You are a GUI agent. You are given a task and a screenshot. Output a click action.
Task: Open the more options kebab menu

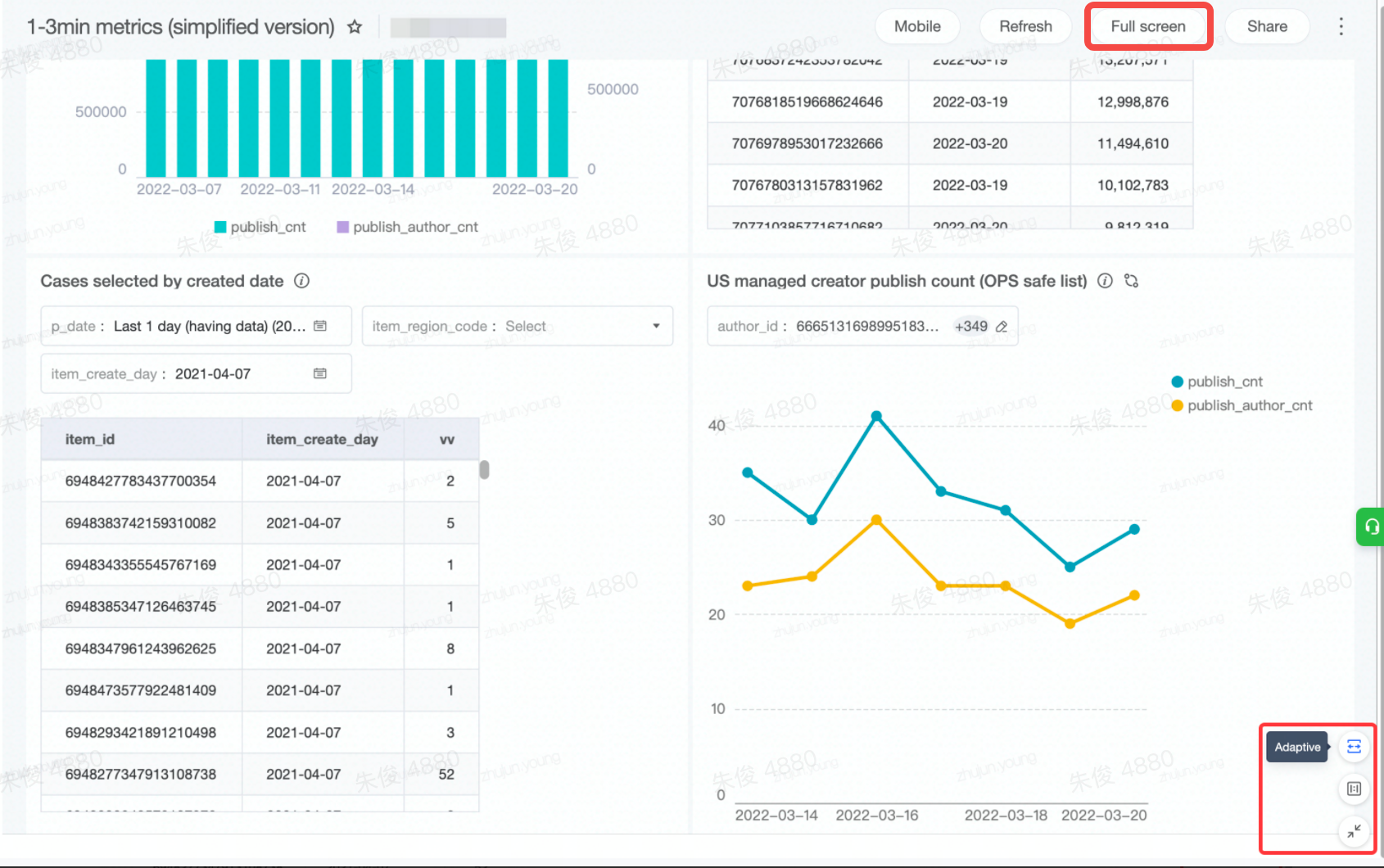tap(1341, 26)
